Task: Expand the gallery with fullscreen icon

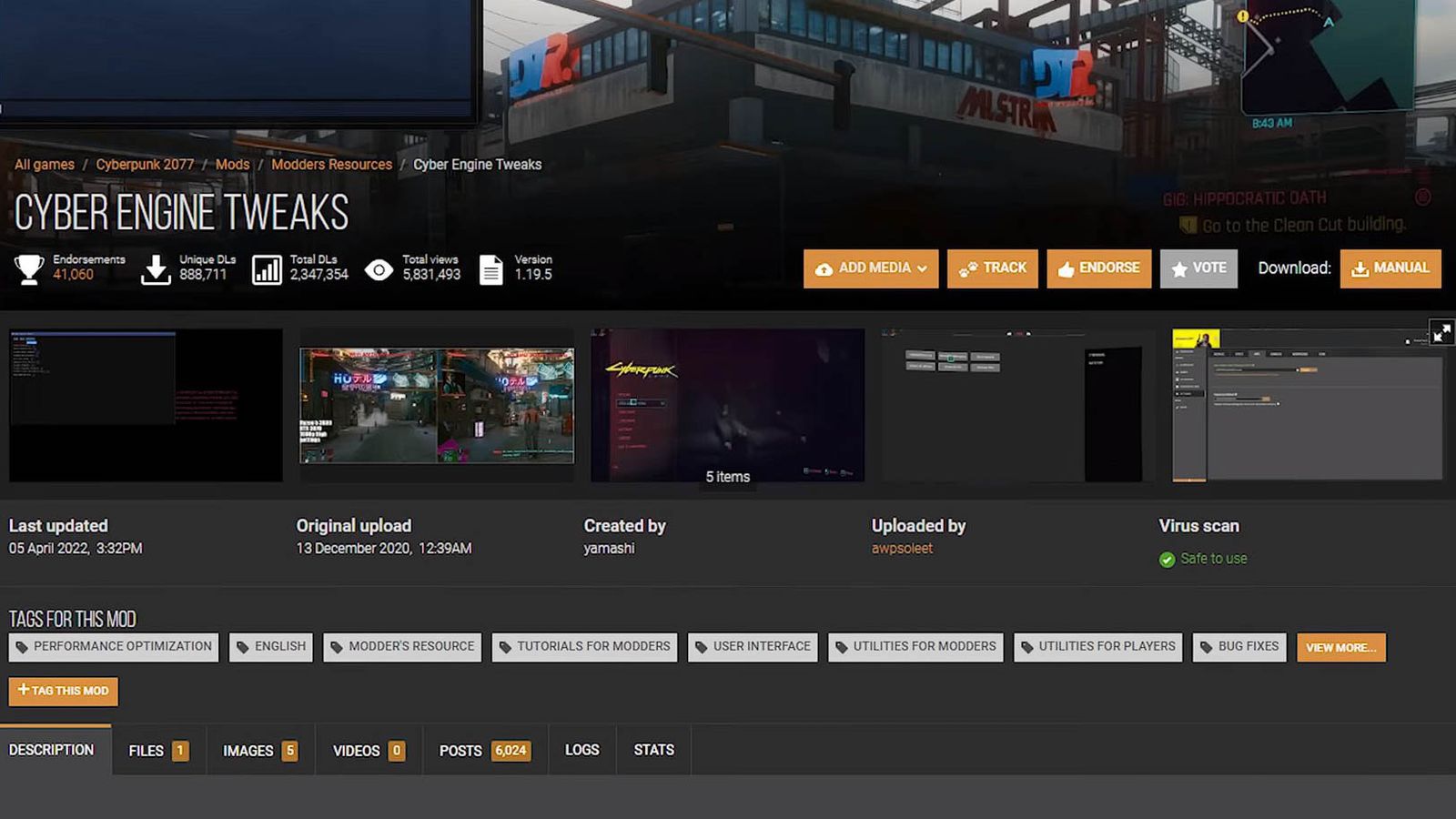Action: [x=1441, y=333]
